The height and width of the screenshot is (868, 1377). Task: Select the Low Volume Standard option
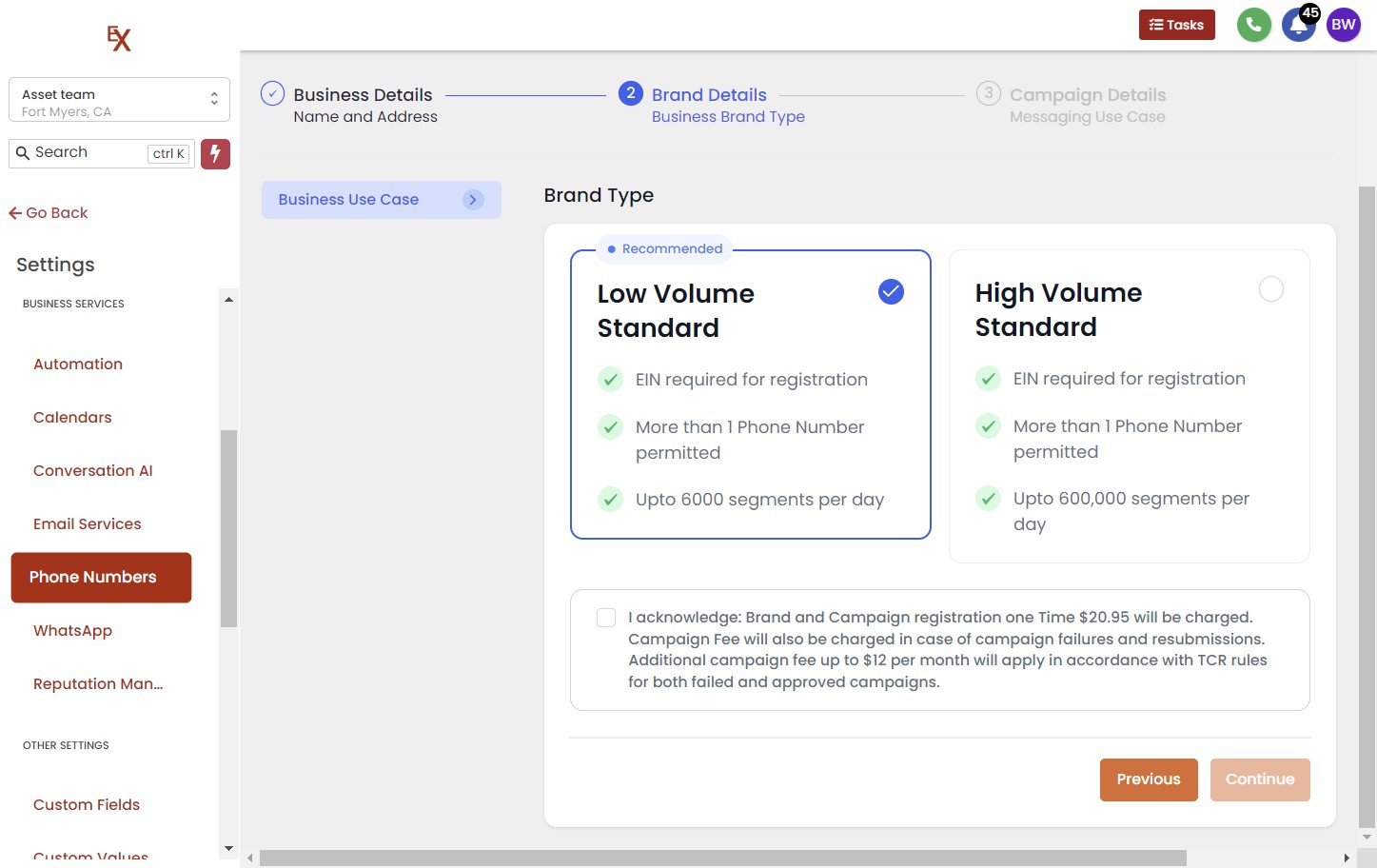(890, 292)
